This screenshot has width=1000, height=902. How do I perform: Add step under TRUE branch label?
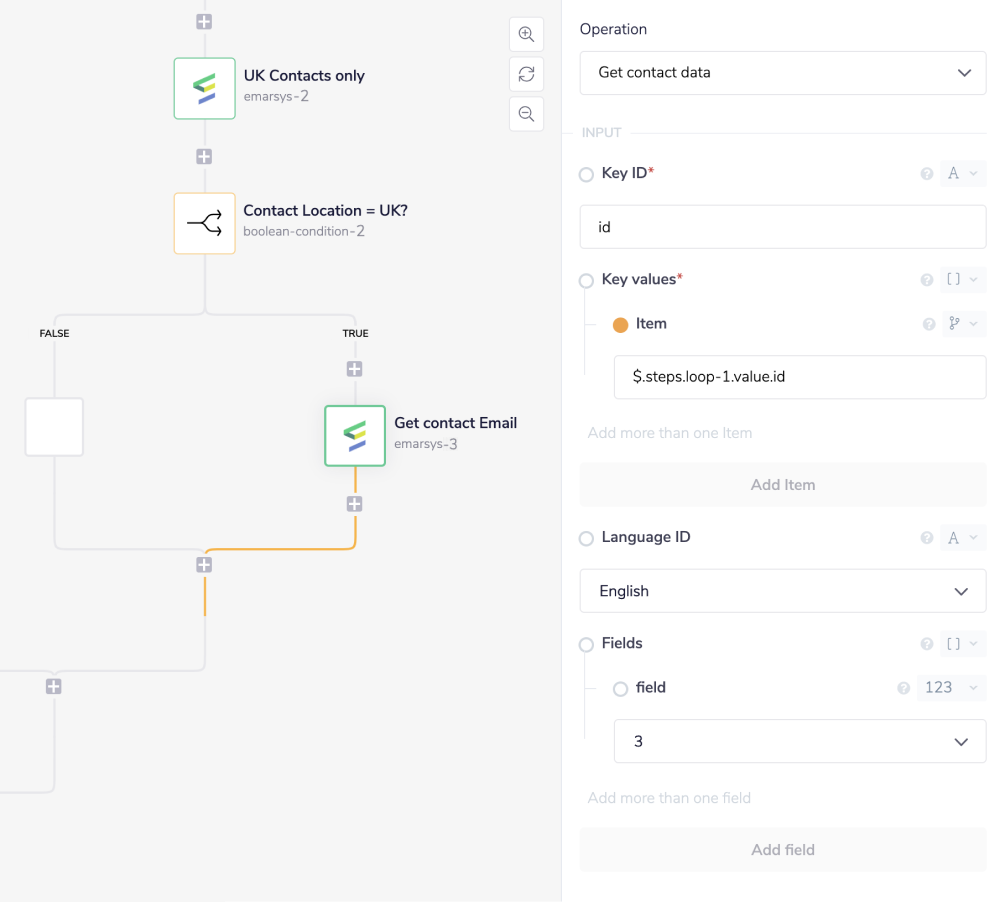point(354,369)
